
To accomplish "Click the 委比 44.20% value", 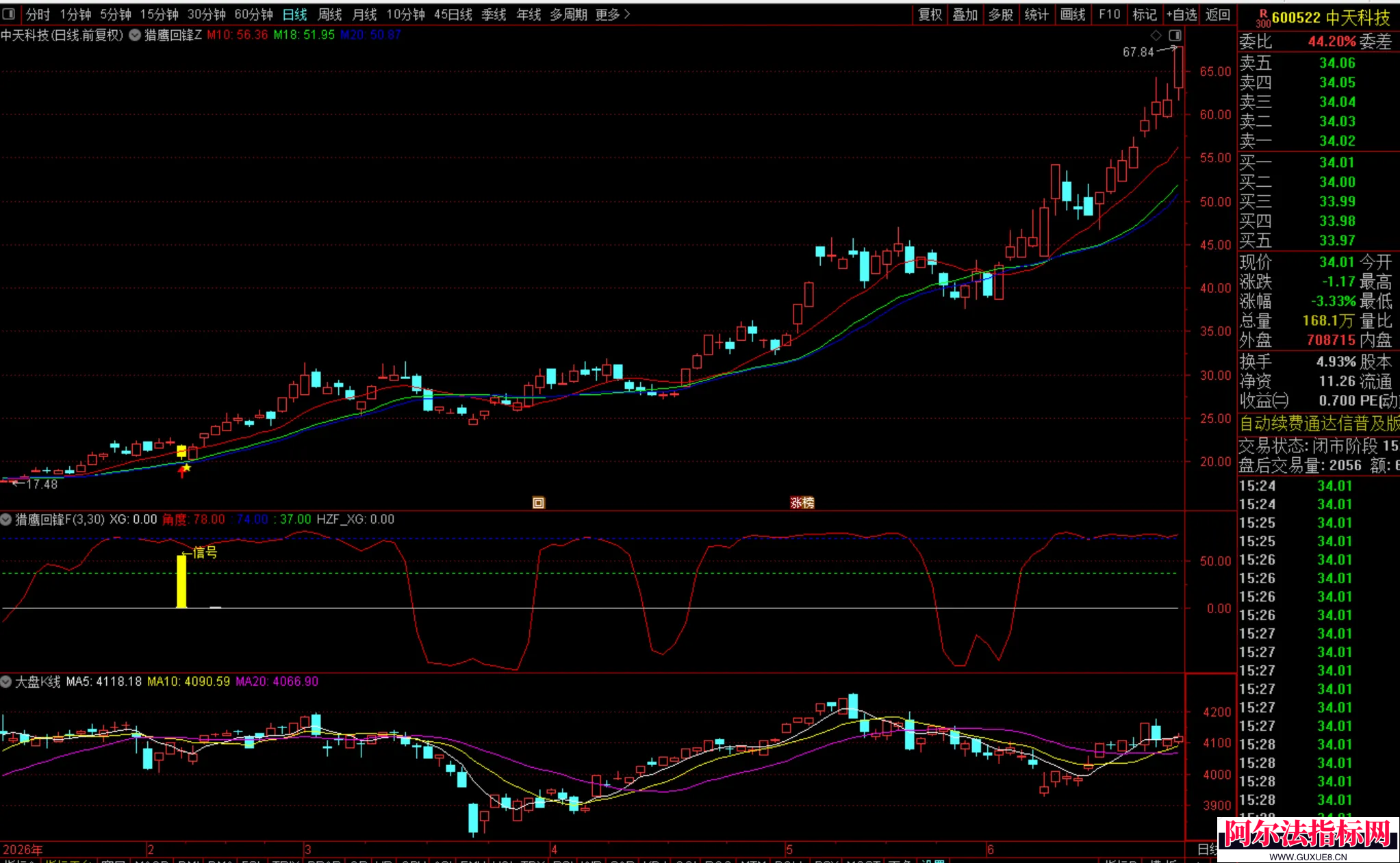I will [x=1332, y=42].
